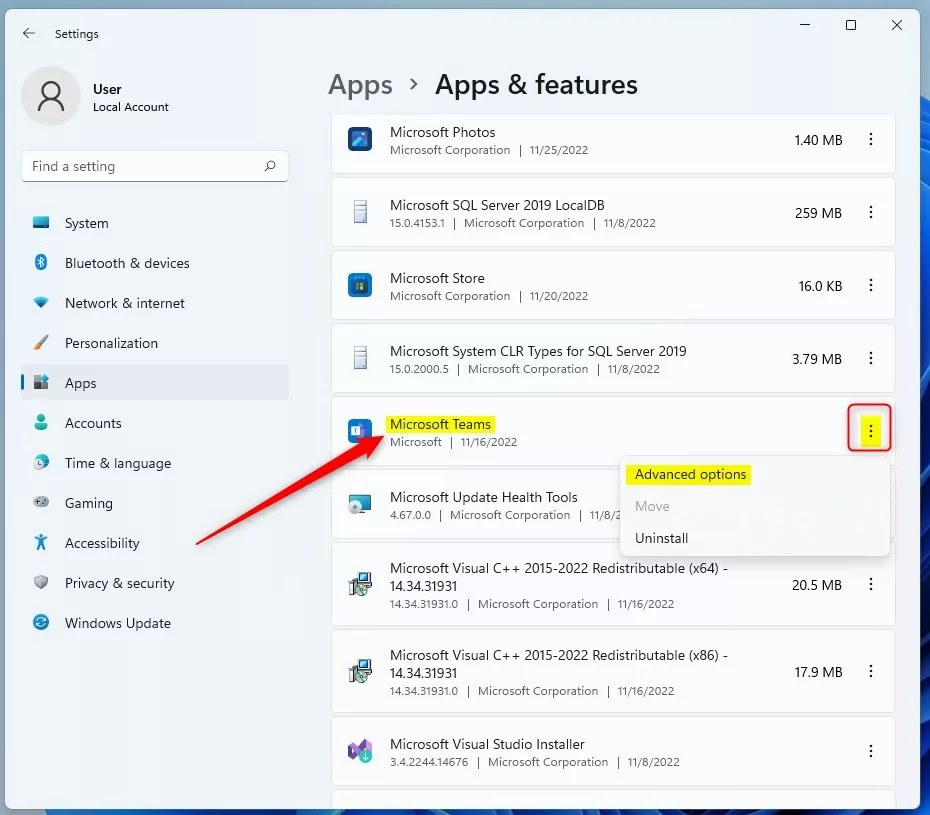
Task: Open the System settings icon in sidebar
Action: tap(41, 223)
